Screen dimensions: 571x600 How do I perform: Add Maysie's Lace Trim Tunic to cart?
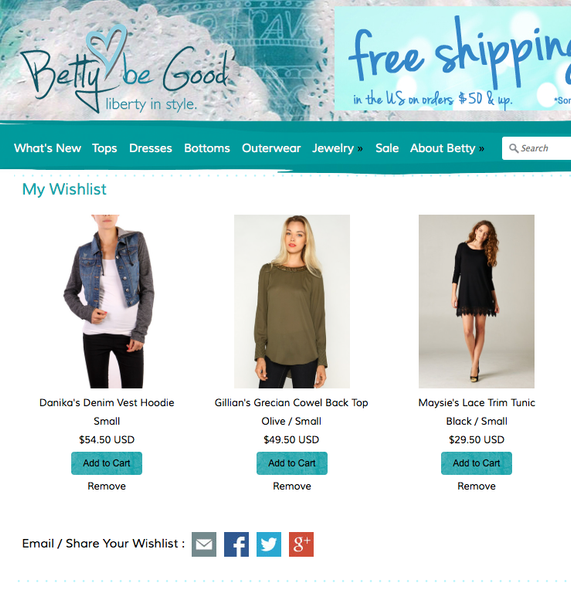476,463
